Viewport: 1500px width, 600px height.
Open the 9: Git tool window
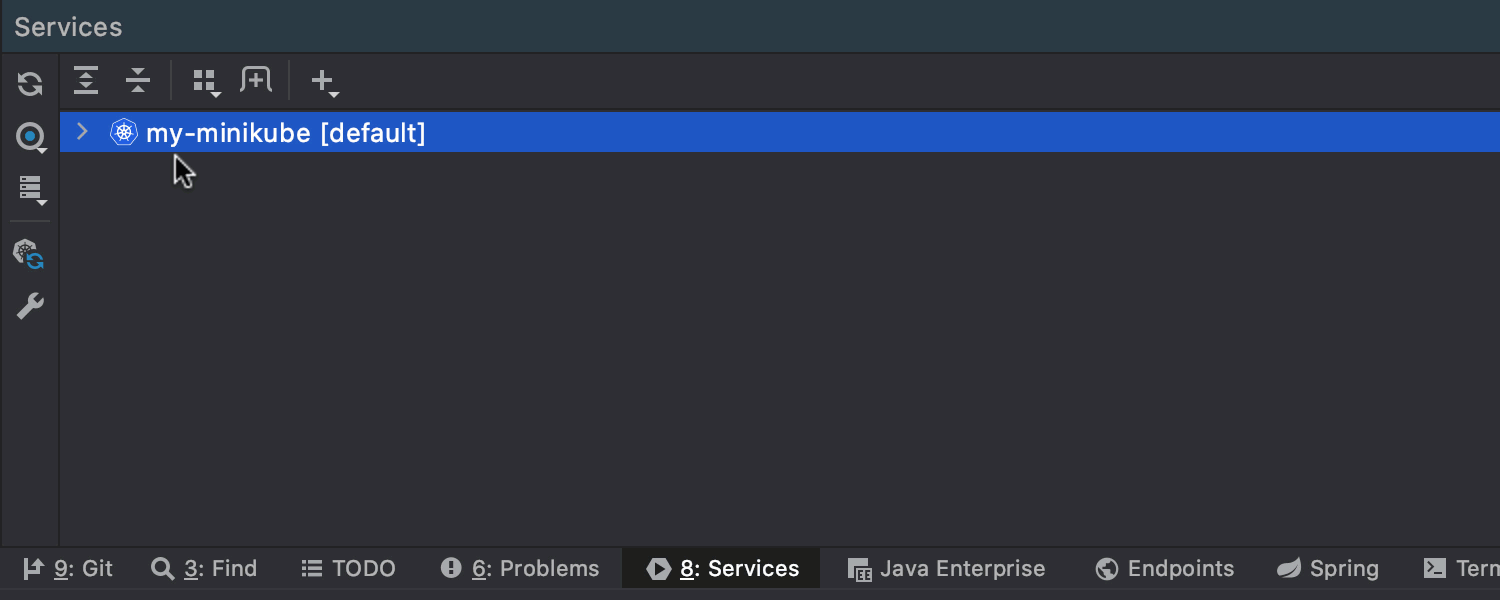(x=68, y=569)
